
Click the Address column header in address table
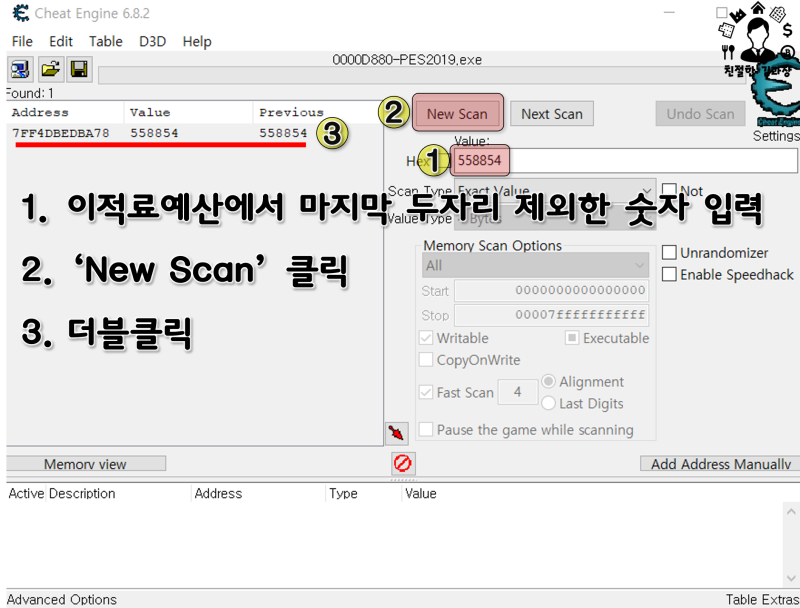218,493
